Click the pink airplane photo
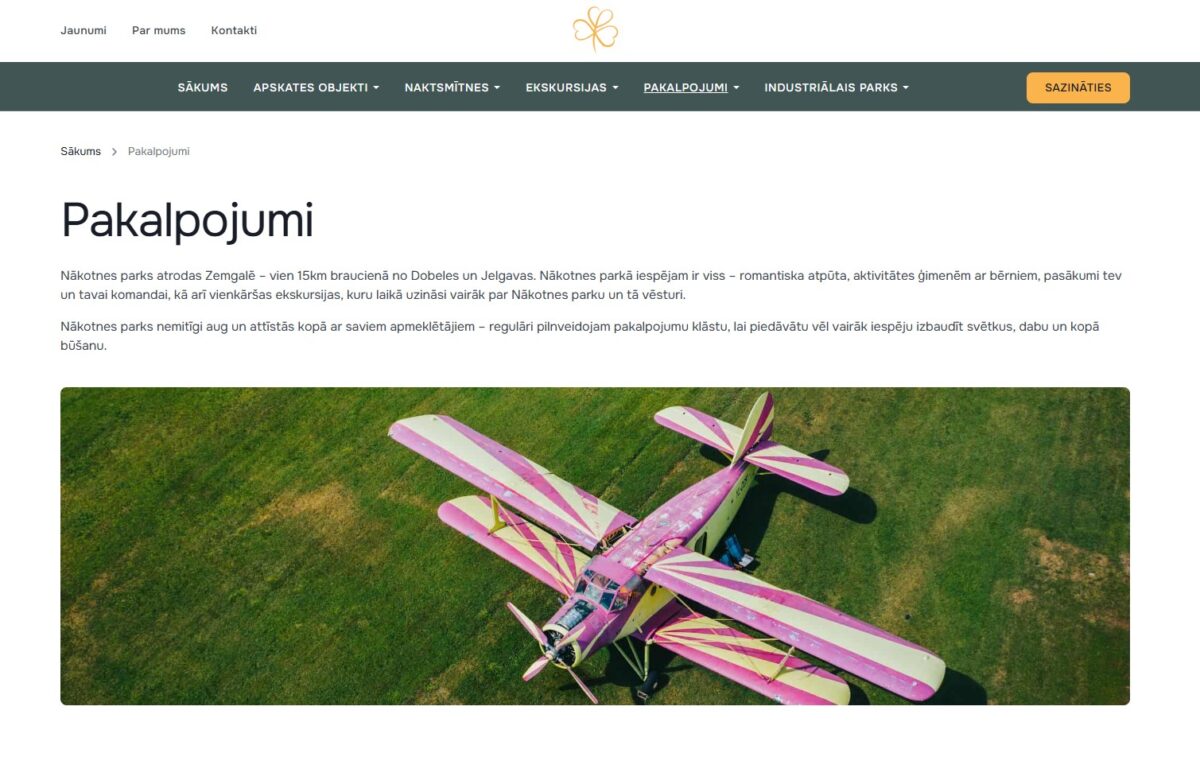Image resolution: width=1200 pixels, height=780 pixels. pos(595,546)
